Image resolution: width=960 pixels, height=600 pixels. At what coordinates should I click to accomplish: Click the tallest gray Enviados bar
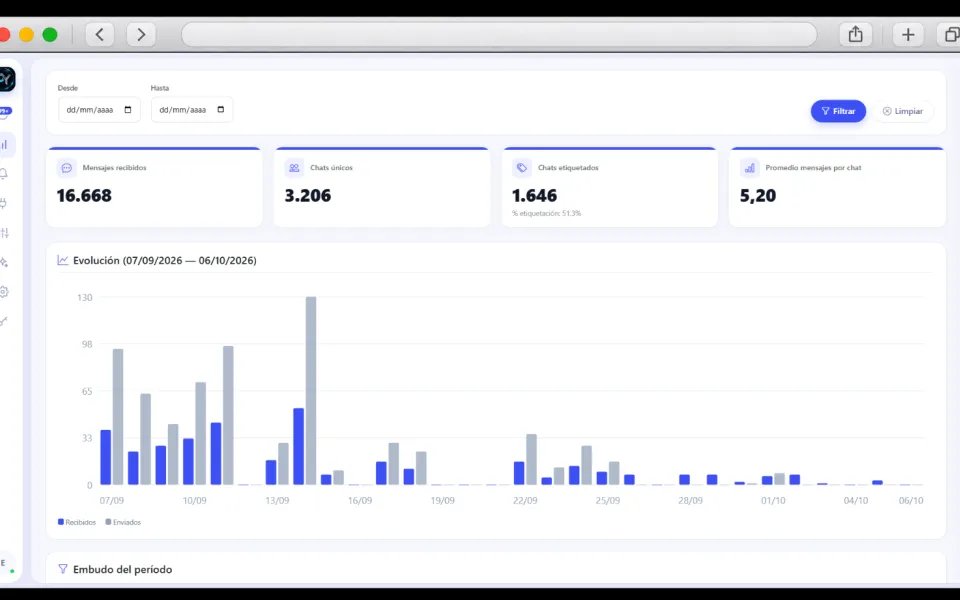[x=311, y=391]
